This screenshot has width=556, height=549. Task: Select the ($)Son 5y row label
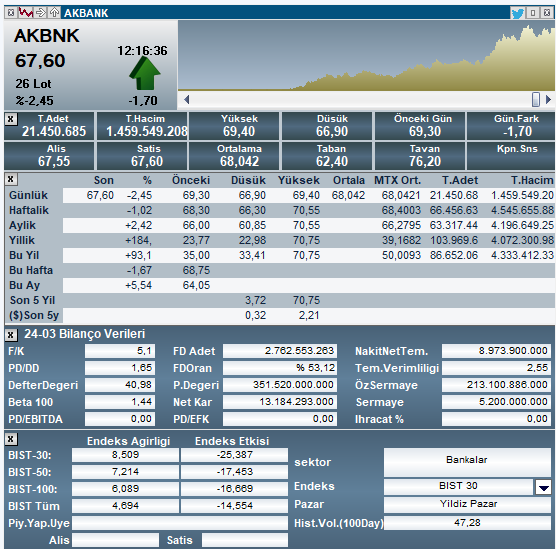pyautogui.click(x=34, y=315)
